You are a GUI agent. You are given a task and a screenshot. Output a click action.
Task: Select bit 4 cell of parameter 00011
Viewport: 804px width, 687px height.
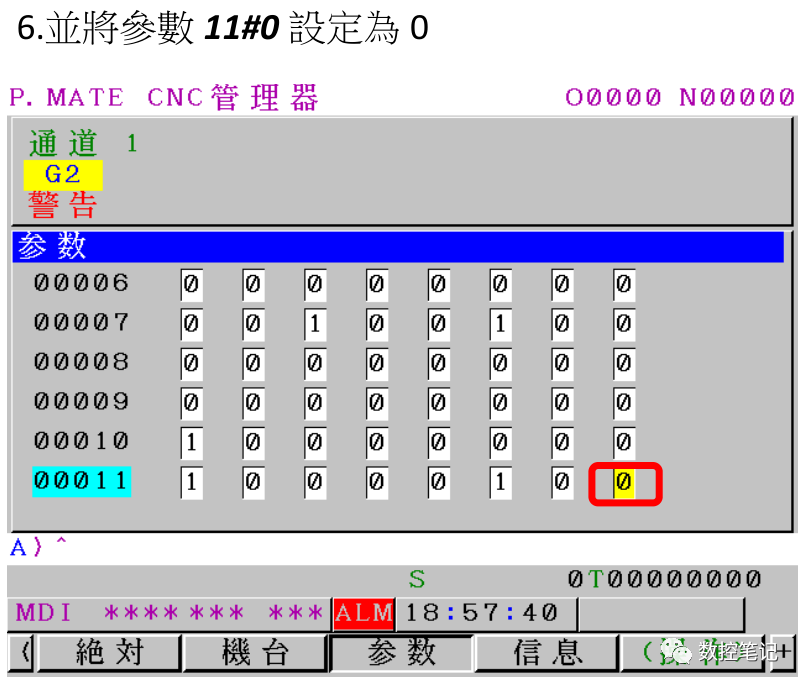pyautogui.click(x=377, y=482)
